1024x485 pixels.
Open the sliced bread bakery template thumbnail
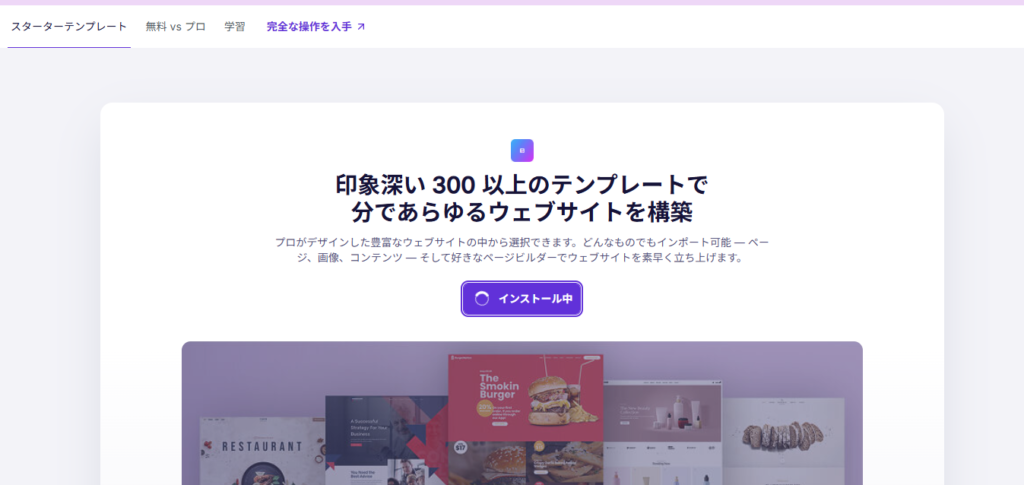click(x=783, y=442)
